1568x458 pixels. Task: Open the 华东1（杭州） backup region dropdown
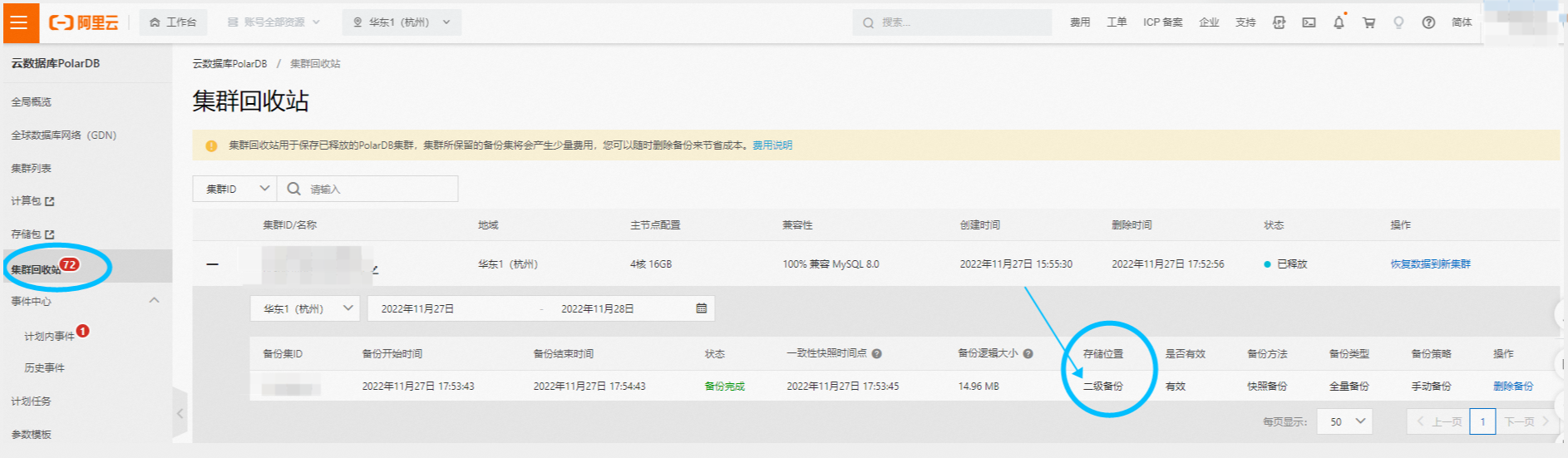[x=305, y=308]
